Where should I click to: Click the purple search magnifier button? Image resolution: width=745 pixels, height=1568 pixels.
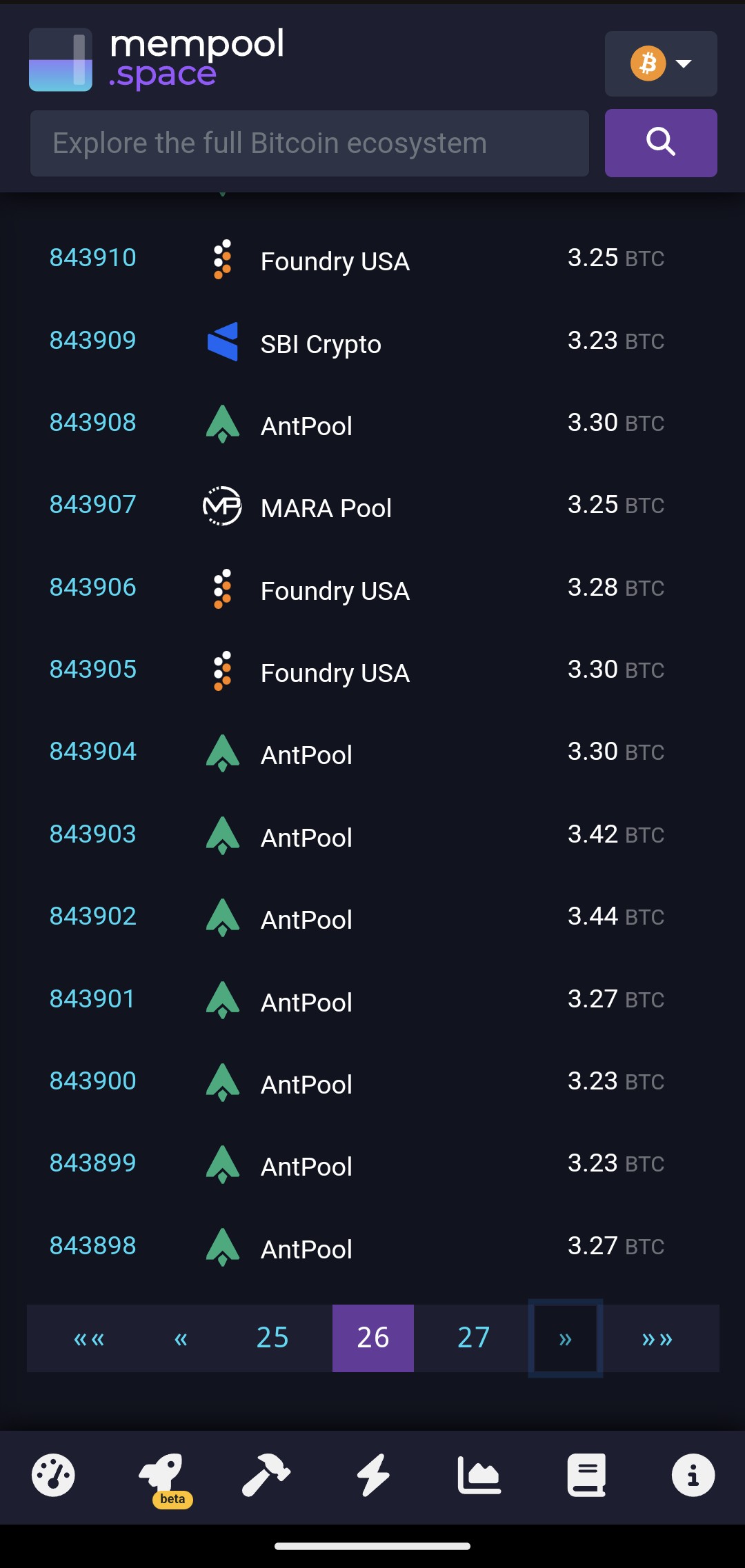[x=660, y=143]
